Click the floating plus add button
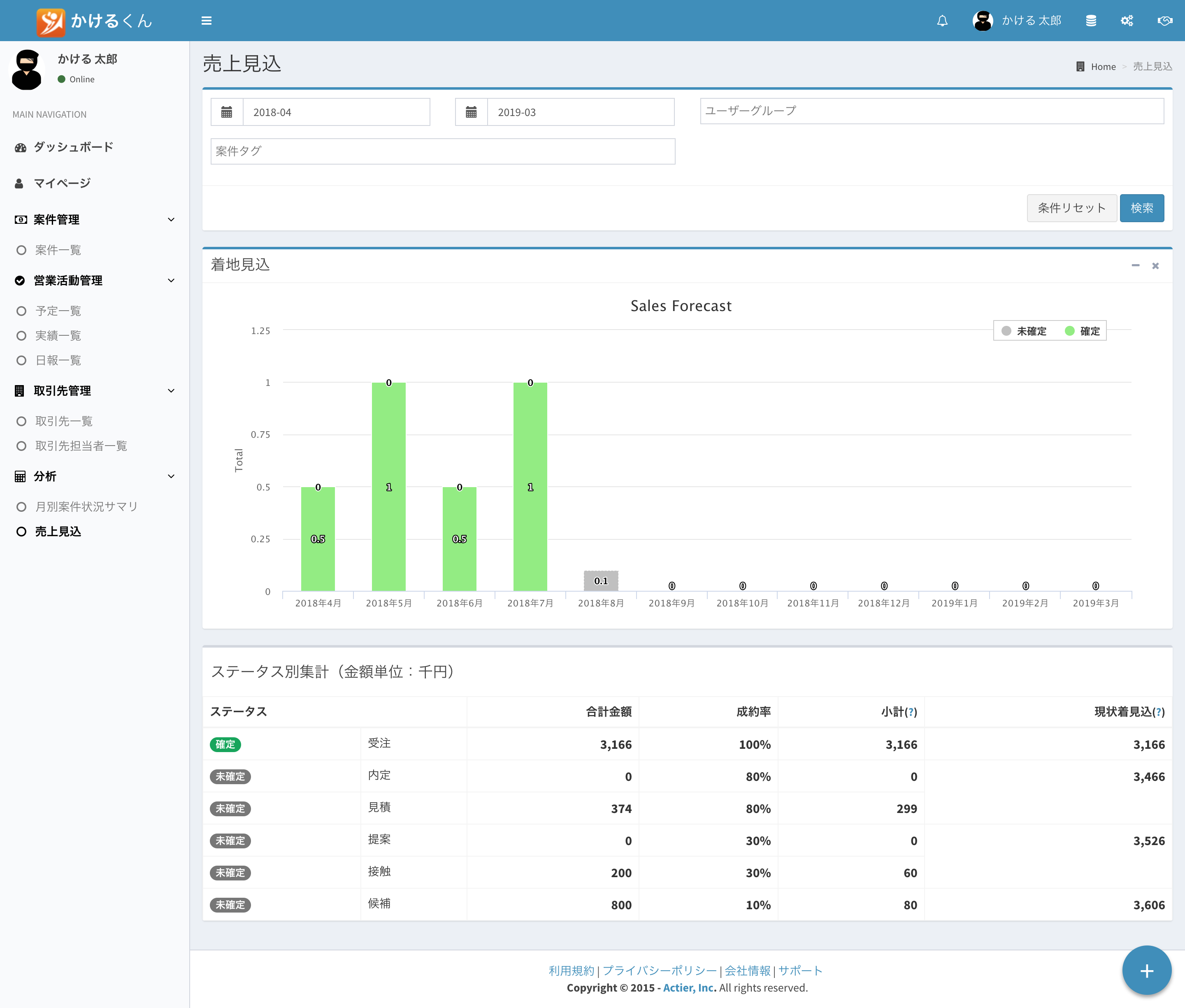Viewport: 1185px width, 1008px height. coord(1147,970)
